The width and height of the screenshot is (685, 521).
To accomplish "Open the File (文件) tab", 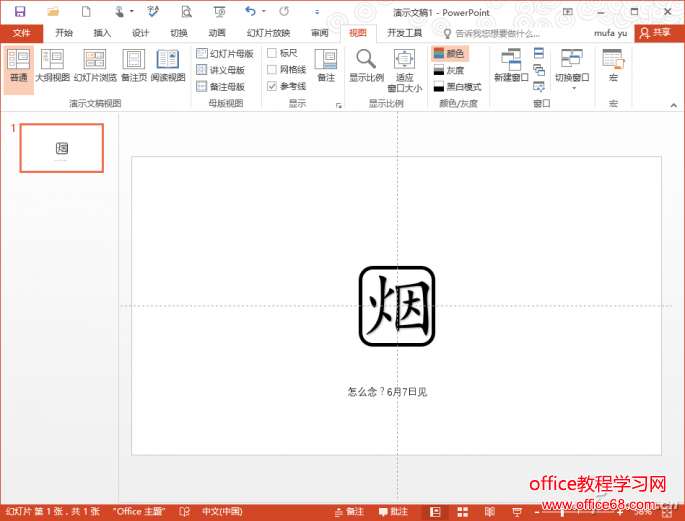I will [x=21, y=32].
